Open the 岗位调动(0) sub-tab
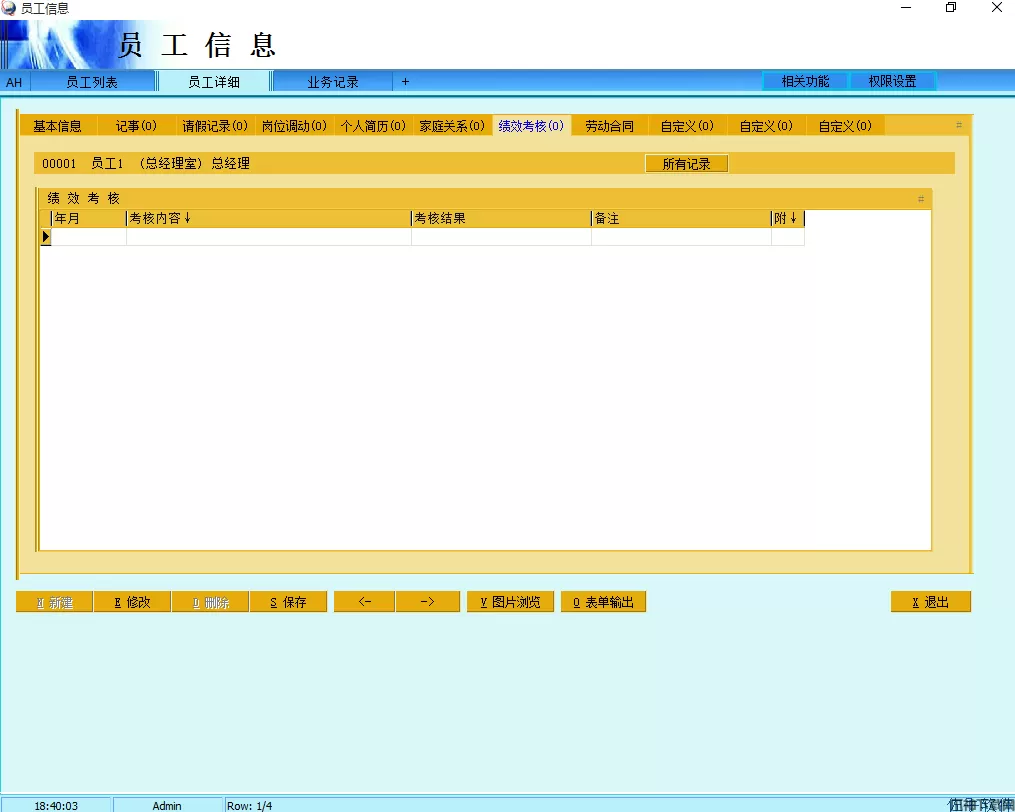Image resolution: width=1015 pixels, height=812 pixels. 294,126
